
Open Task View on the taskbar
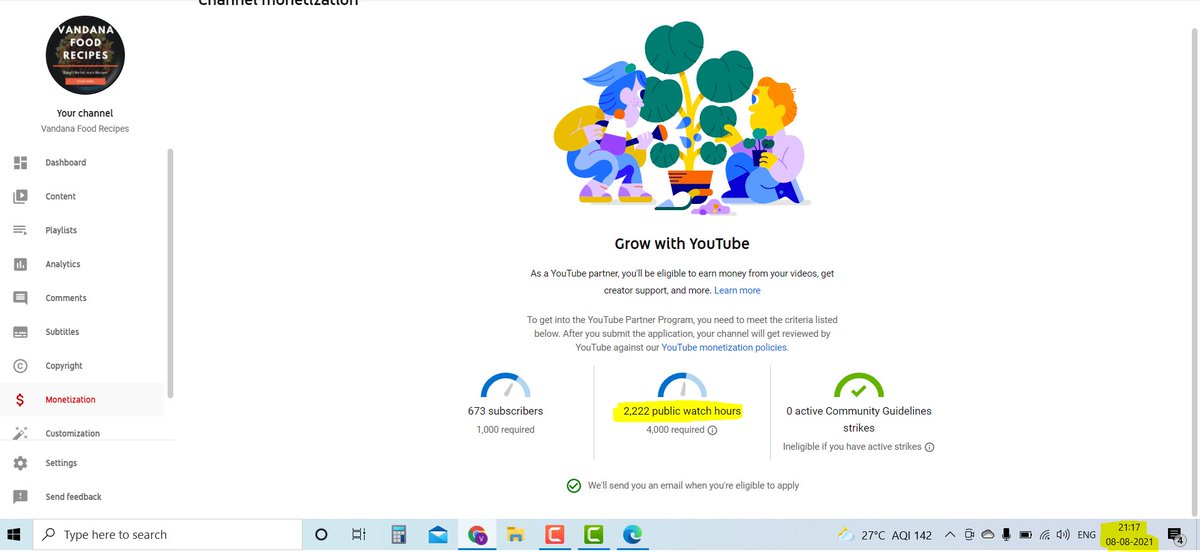pyautogui.click(x=358, y=535)
